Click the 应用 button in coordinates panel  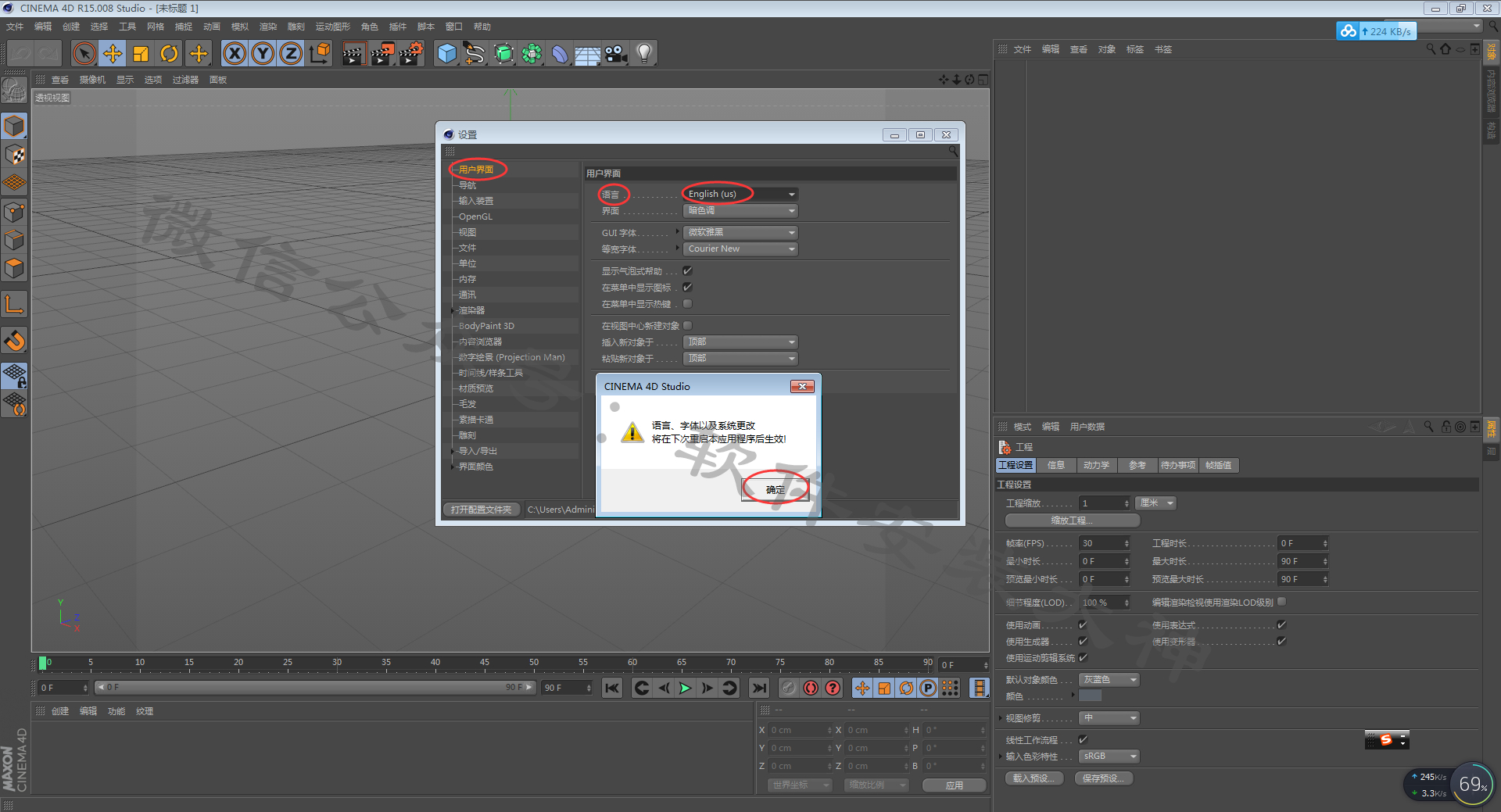tap(954, 785)
